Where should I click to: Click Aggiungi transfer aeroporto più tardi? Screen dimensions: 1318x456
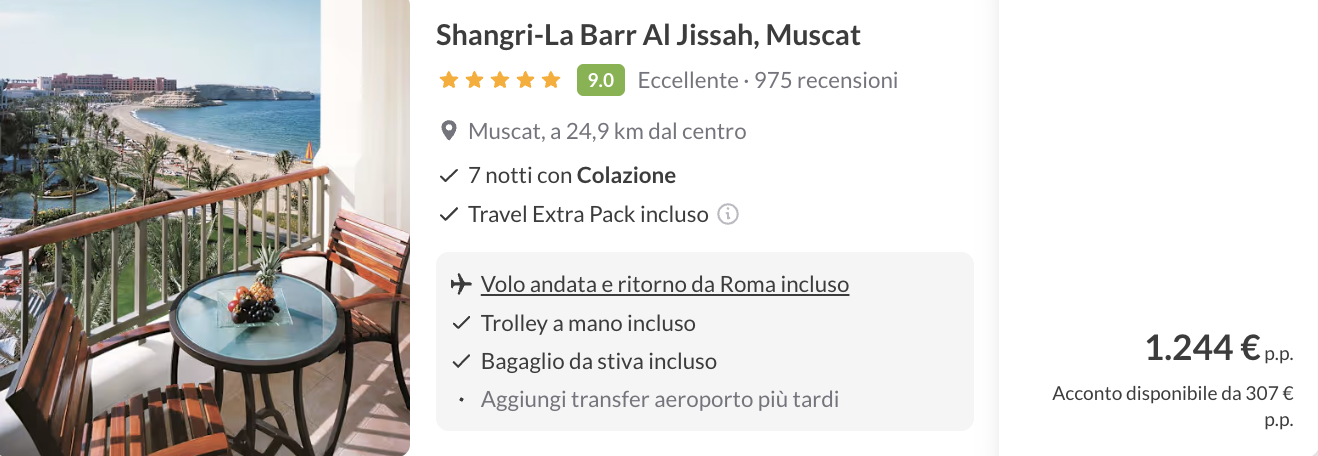click(x=659, y=399)
